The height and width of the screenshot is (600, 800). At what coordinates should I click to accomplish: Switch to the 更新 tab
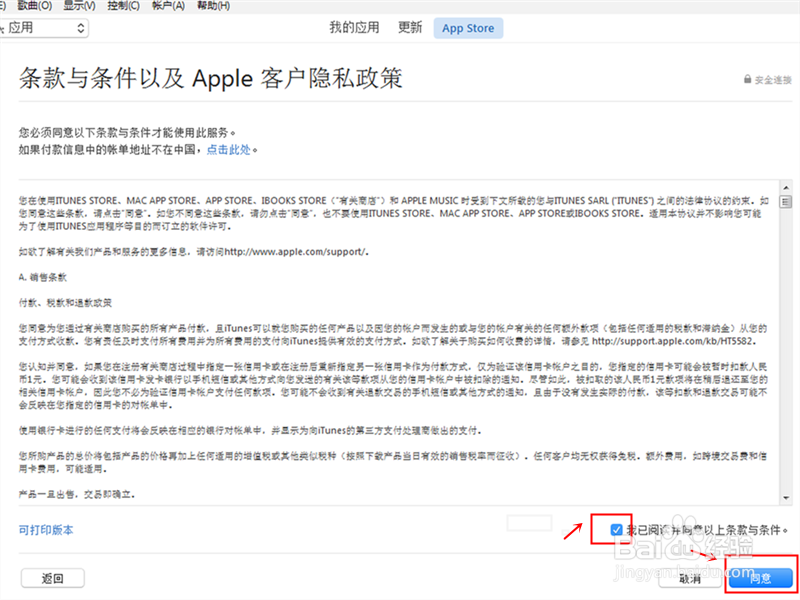pyautogui.click(x=410, y=28)
